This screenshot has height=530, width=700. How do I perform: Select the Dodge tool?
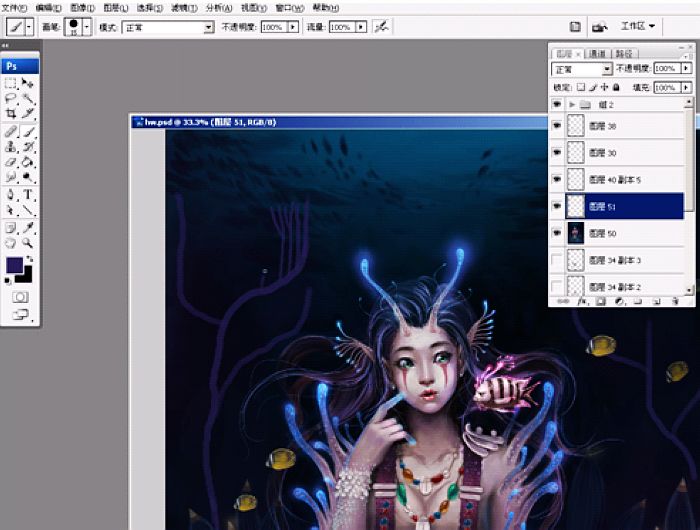tap(28, 177)
